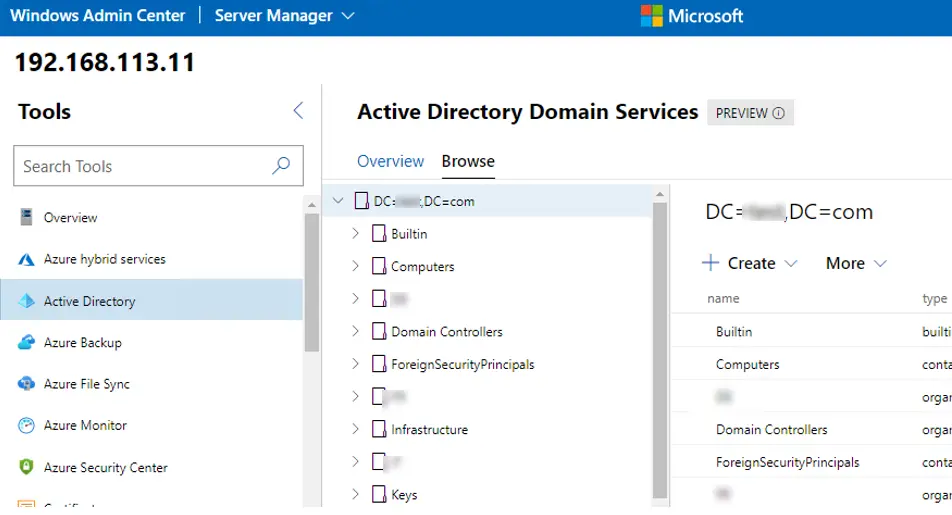952x515 pixels.
Task: Click the root domain container icon
Action: point(361,200)
